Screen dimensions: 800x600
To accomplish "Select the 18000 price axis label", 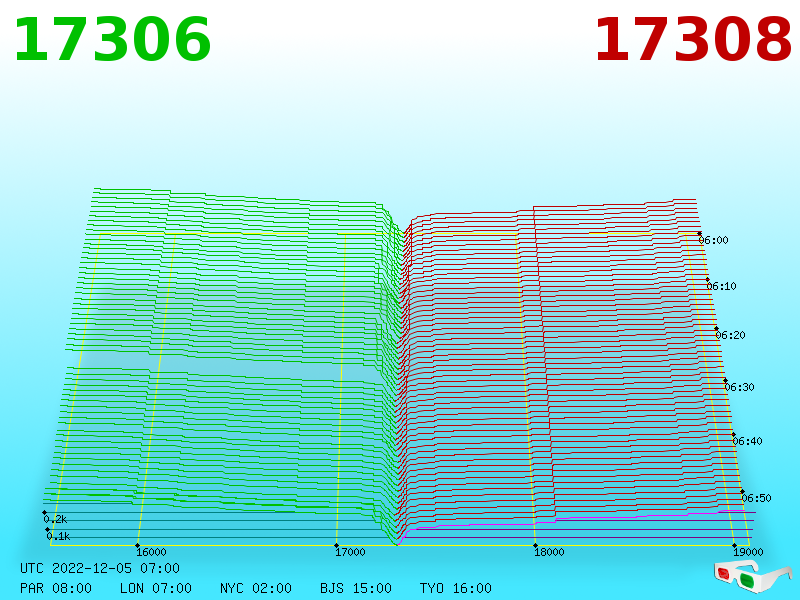I will click(549, 552).
